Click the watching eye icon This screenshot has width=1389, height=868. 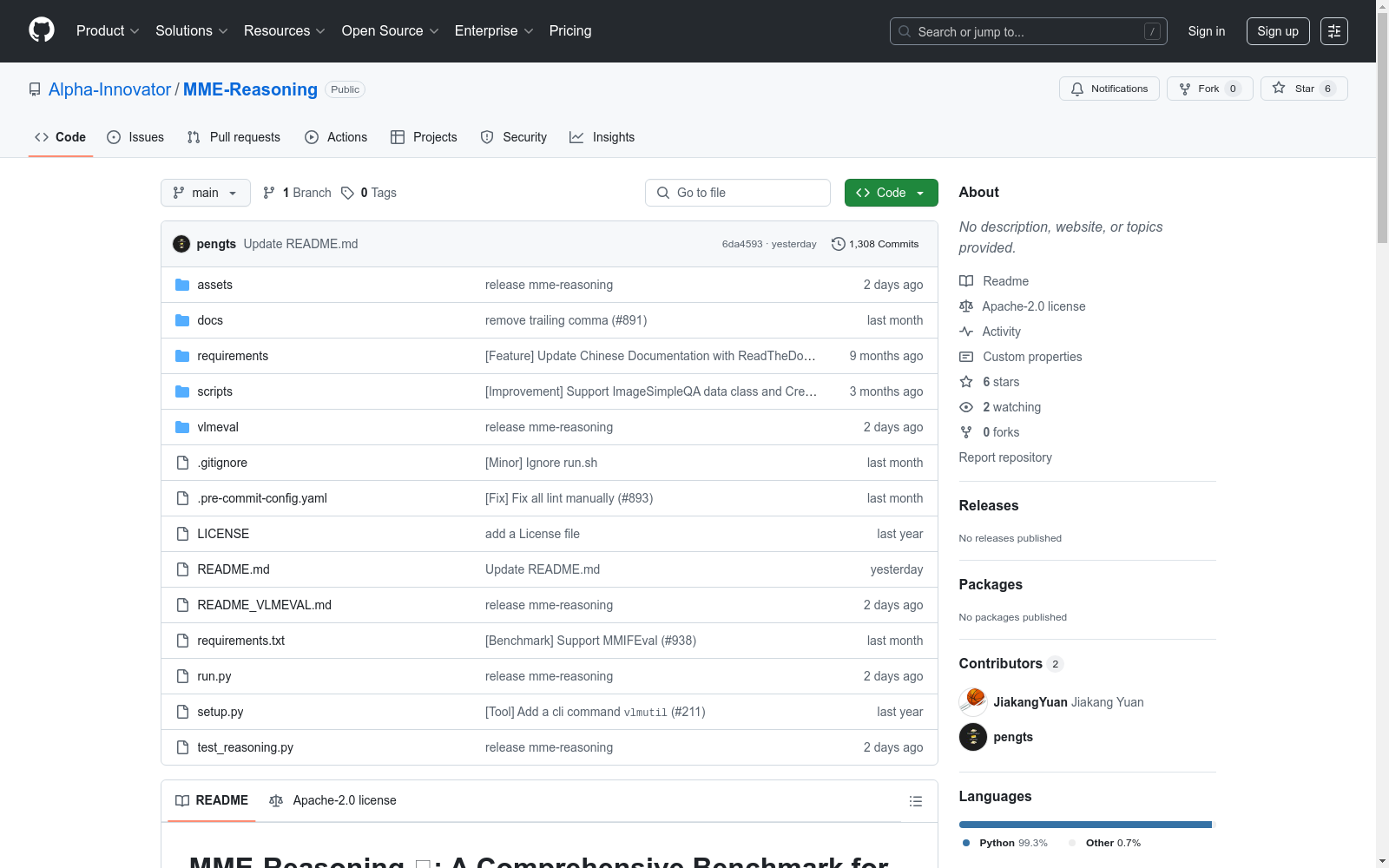tap(966, 407)
